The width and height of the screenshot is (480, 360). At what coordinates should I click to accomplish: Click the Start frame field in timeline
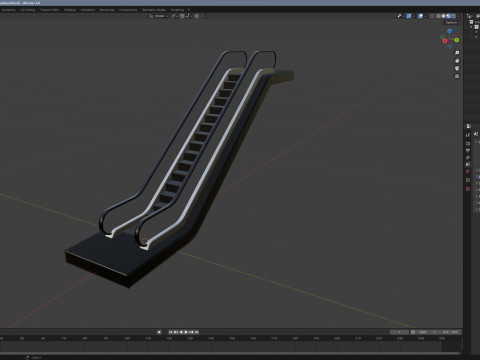(428, 332)
